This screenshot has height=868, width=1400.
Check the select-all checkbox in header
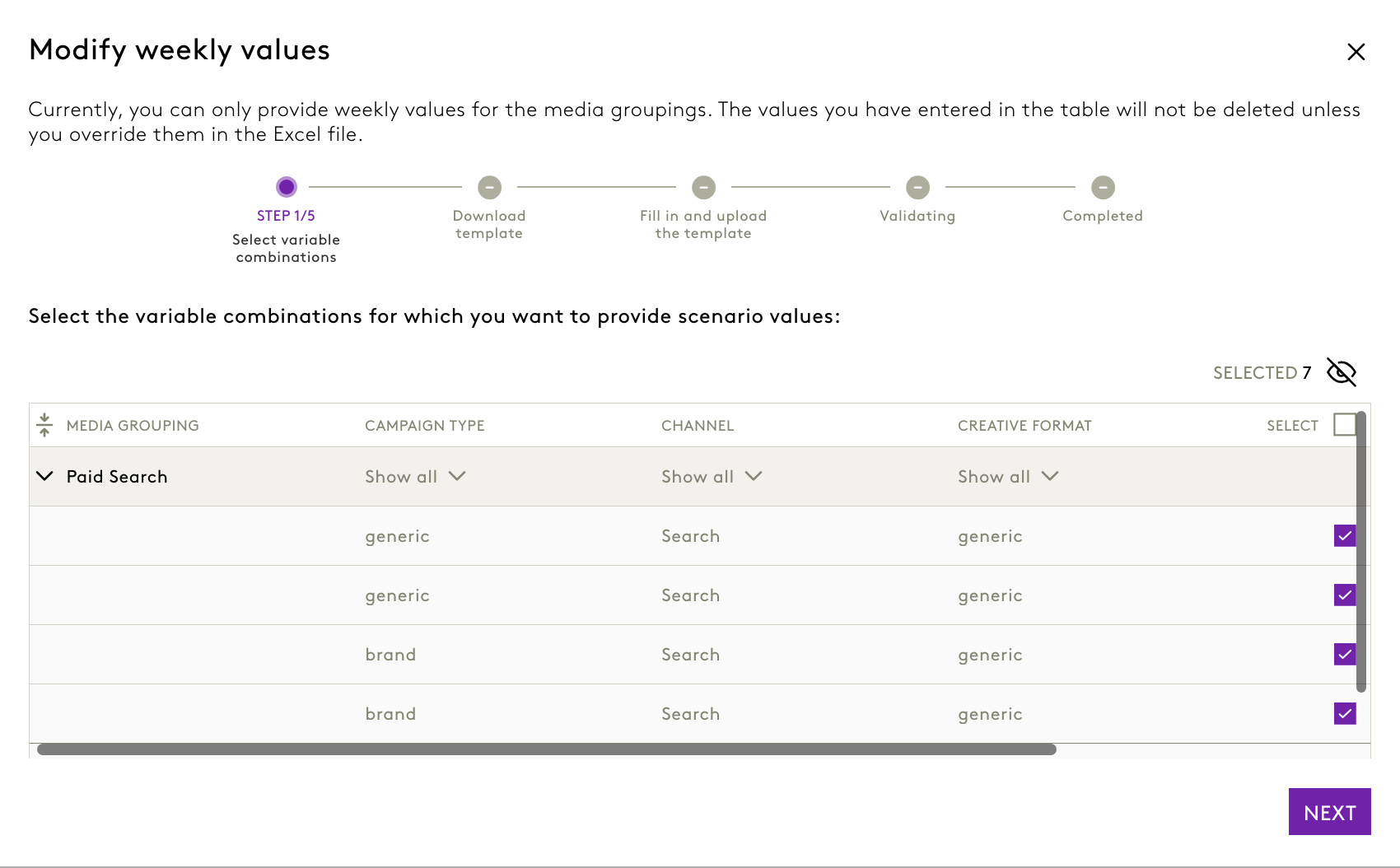tap(1344, 424)
